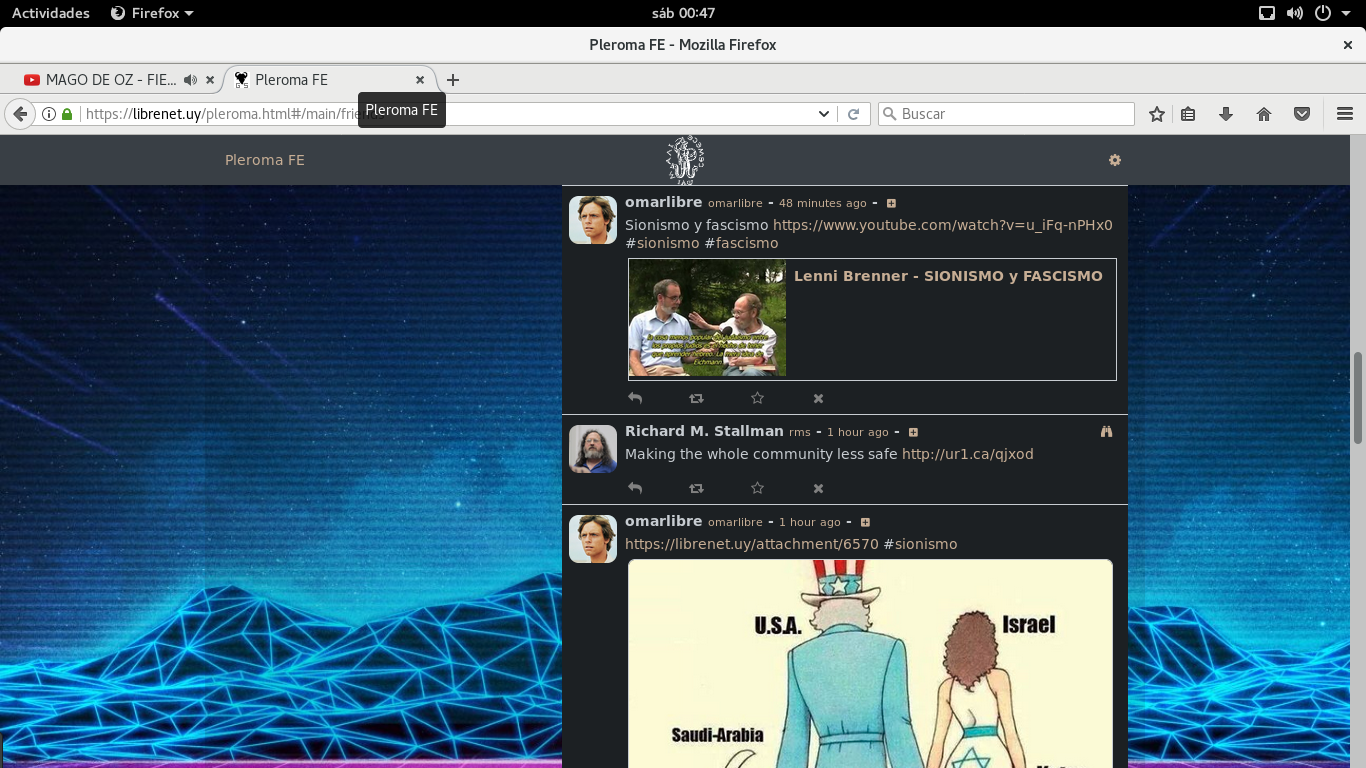Favorite the Sionismo y fascismo post
The height and width of the screenshot is (768, 1366).
click(757, 398)
